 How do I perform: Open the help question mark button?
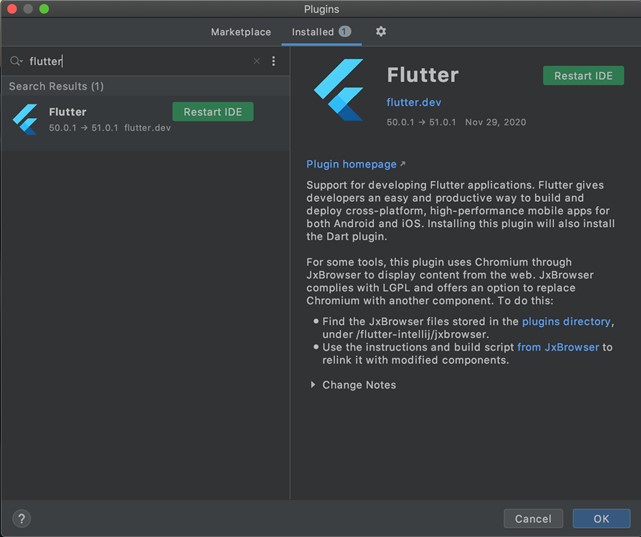22,519
